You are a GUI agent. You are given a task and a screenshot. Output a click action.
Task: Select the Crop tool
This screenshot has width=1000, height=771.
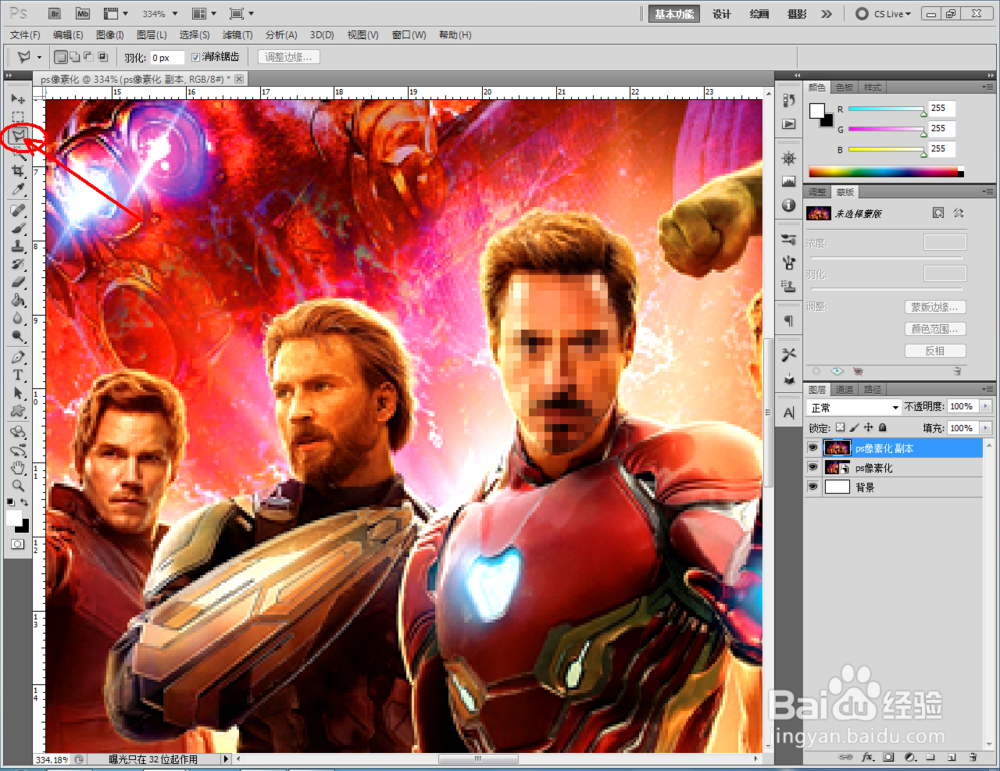[18, 171]
